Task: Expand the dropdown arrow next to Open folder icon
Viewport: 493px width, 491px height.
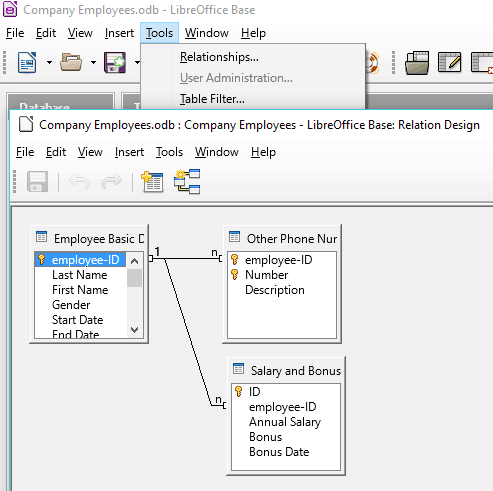Action: click(93, 62)
